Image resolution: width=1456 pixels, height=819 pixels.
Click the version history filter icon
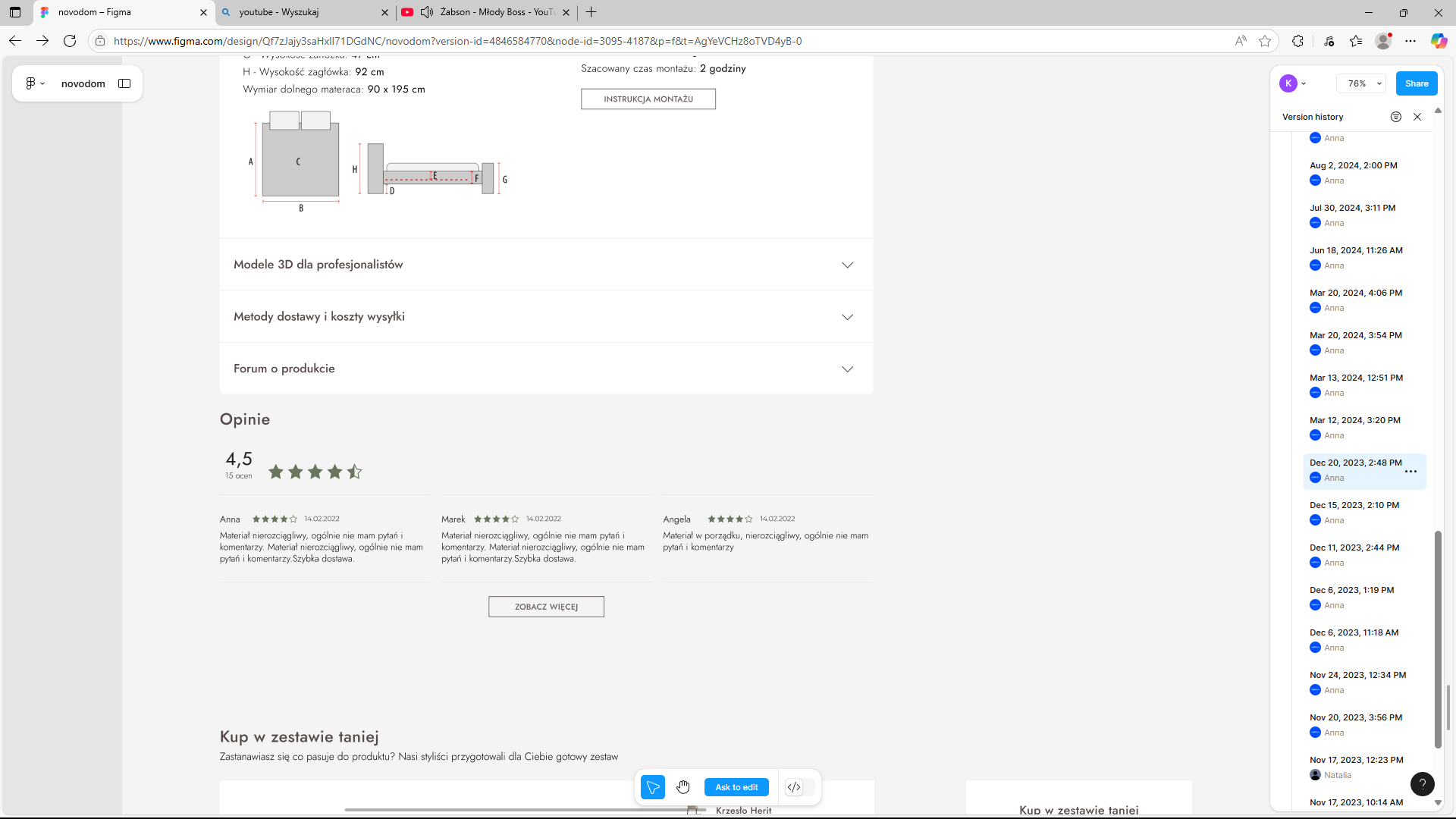1395,117
